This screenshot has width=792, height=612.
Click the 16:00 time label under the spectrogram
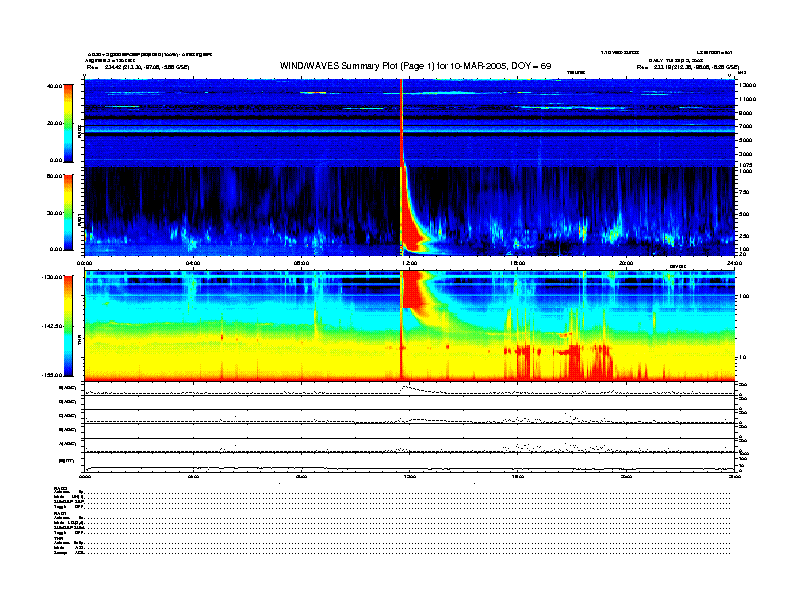click(x=518, y=263)
